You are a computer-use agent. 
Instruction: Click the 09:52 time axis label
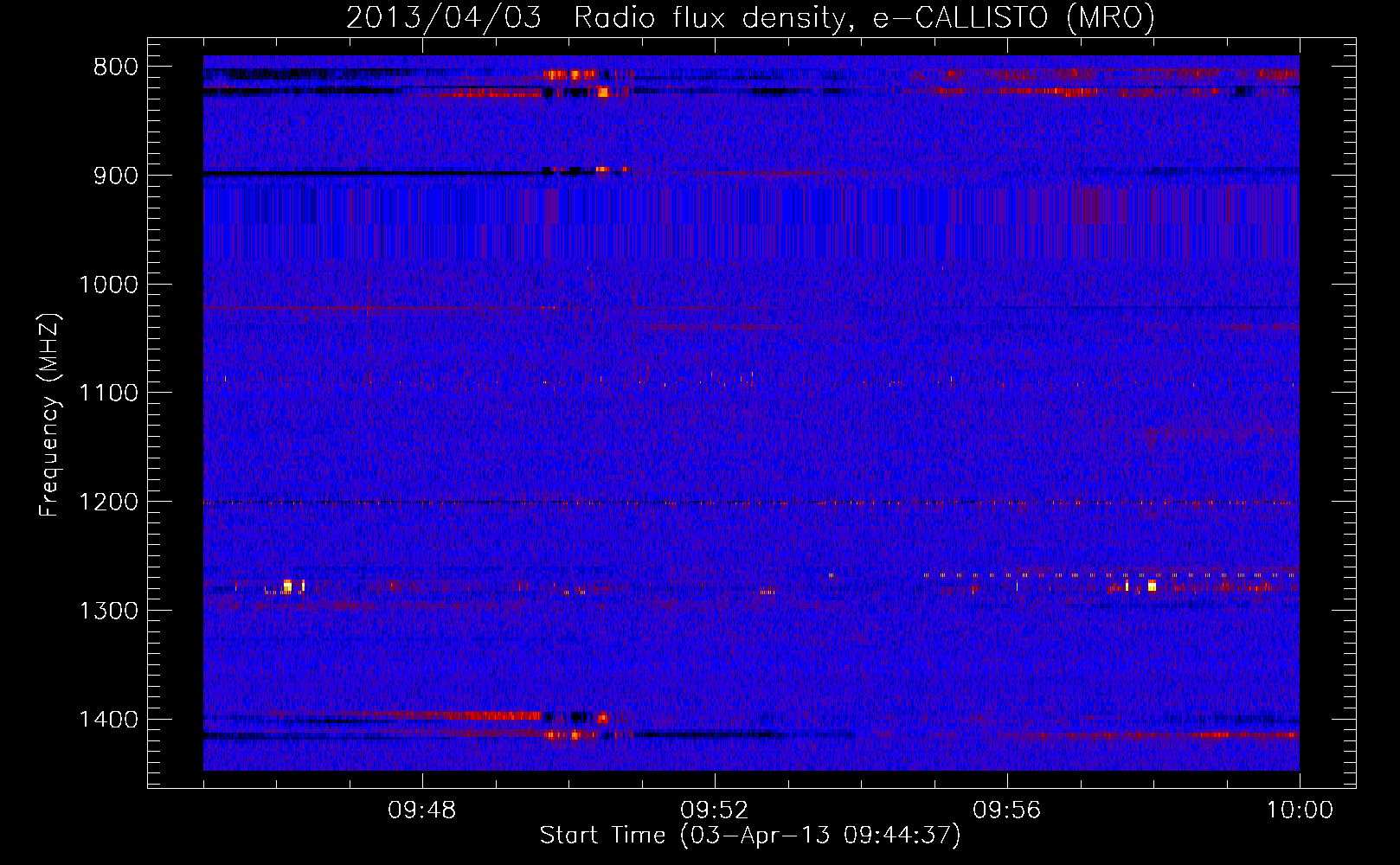click(x=715, y=811)
